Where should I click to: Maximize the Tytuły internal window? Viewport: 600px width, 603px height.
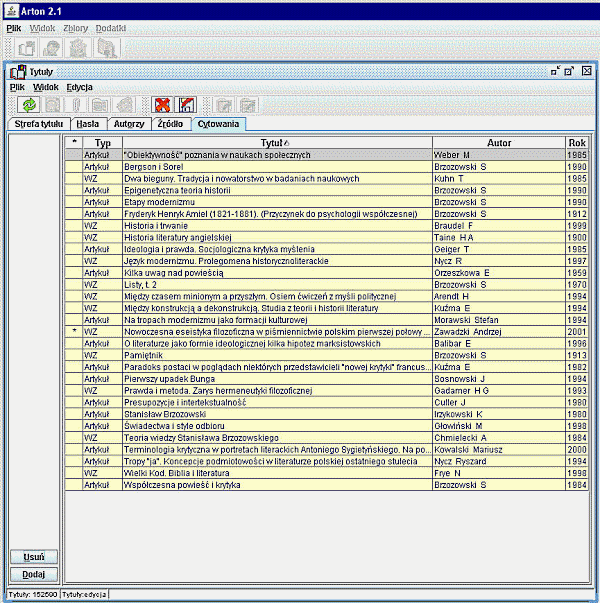569,71
